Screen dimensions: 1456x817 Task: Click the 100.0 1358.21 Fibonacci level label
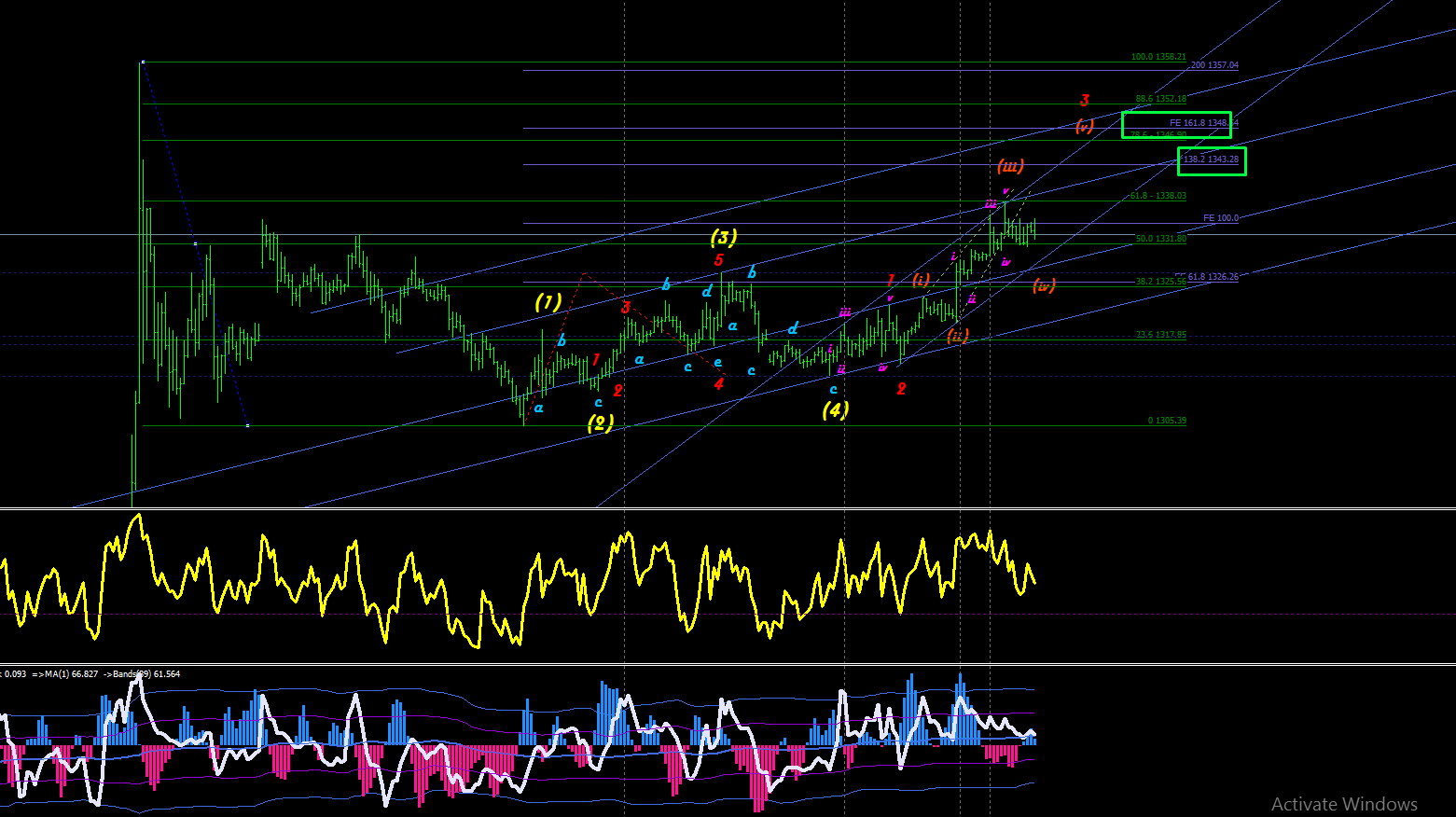(x=1158, y=57)
